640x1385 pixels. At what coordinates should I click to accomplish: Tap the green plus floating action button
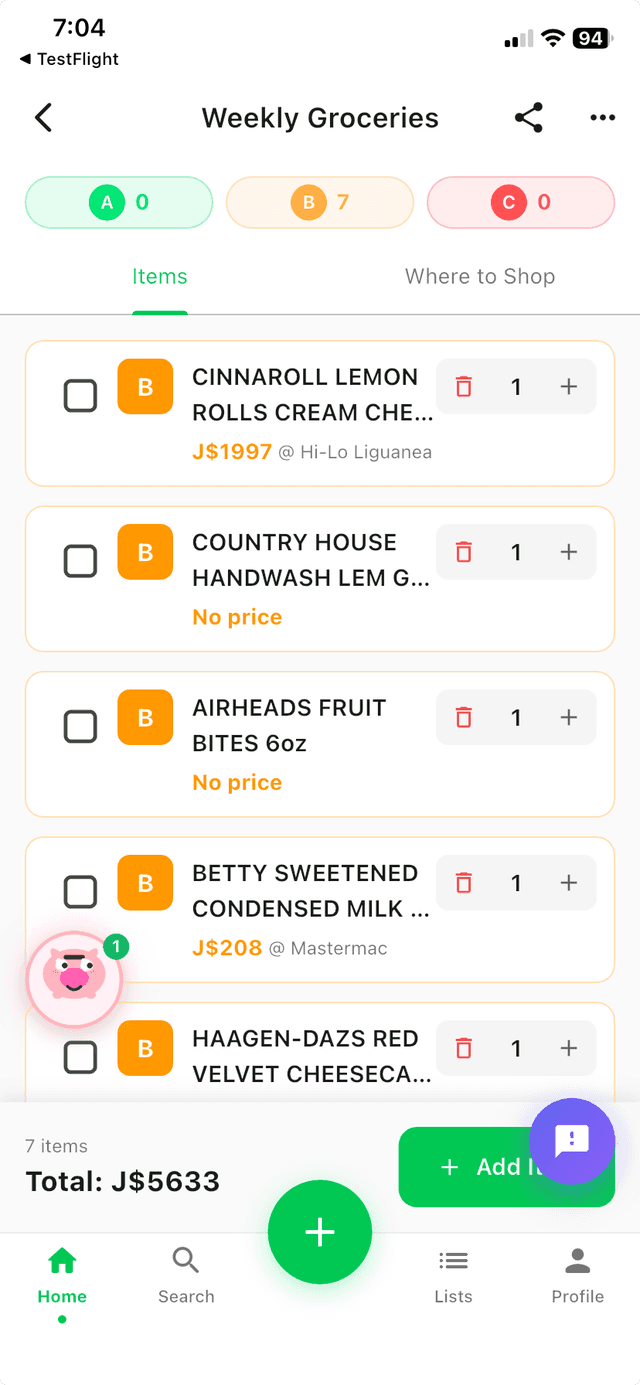[x=320, y=1231]
